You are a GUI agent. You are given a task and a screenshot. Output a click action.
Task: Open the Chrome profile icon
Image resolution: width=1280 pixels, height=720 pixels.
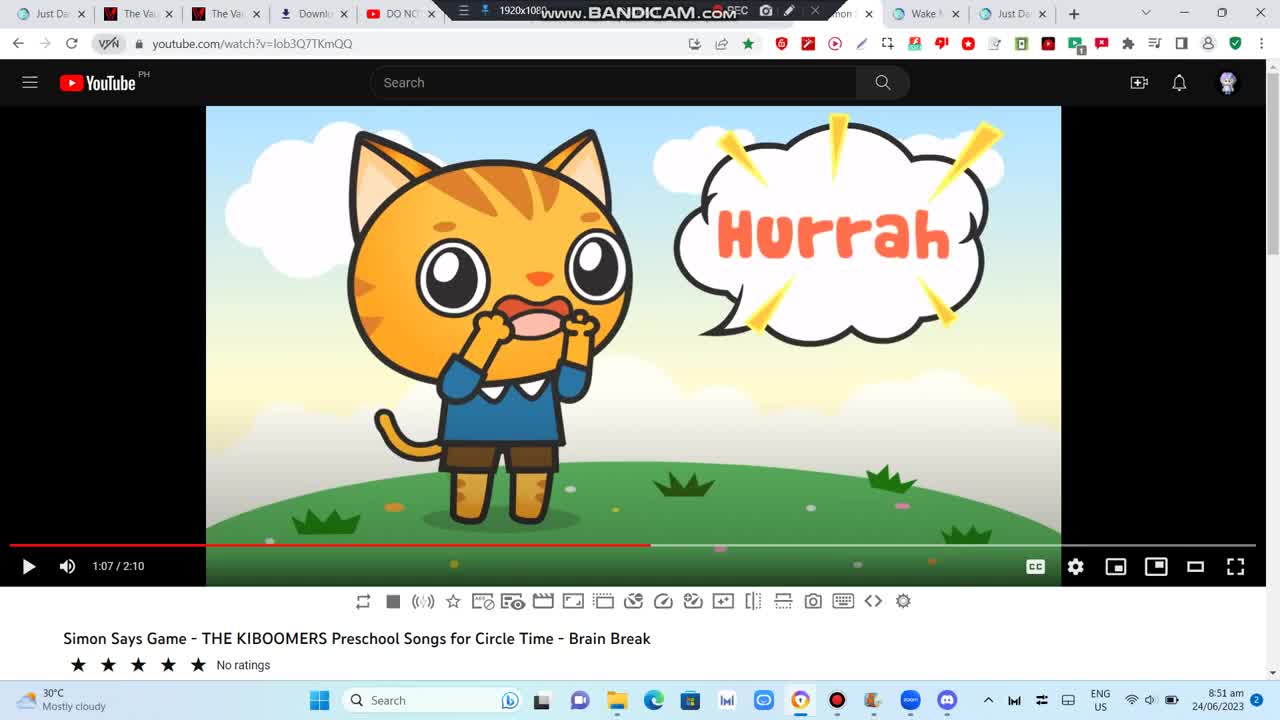point(1208,44)
